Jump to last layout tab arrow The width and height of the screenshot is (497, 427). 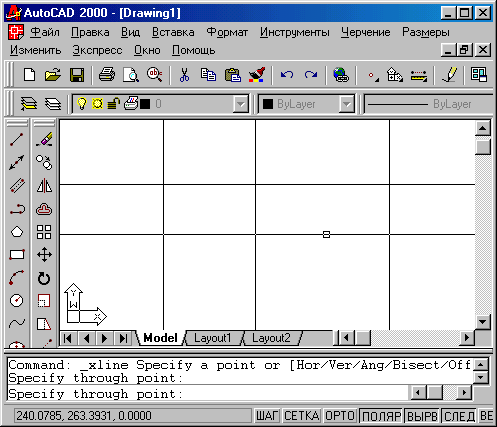[123, 338]
